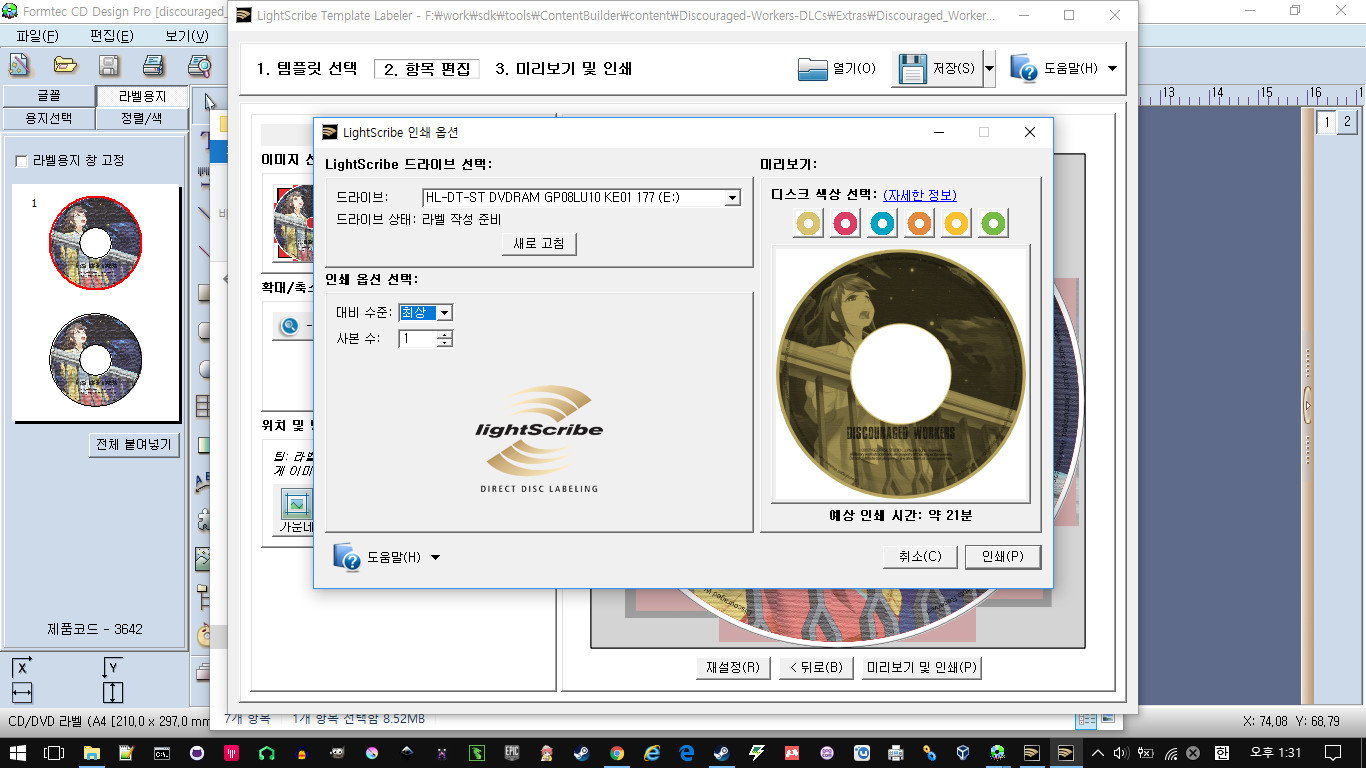The image size is (1366, 768).
Task: Choose the yellow disc color
Action: pos(957,223)
